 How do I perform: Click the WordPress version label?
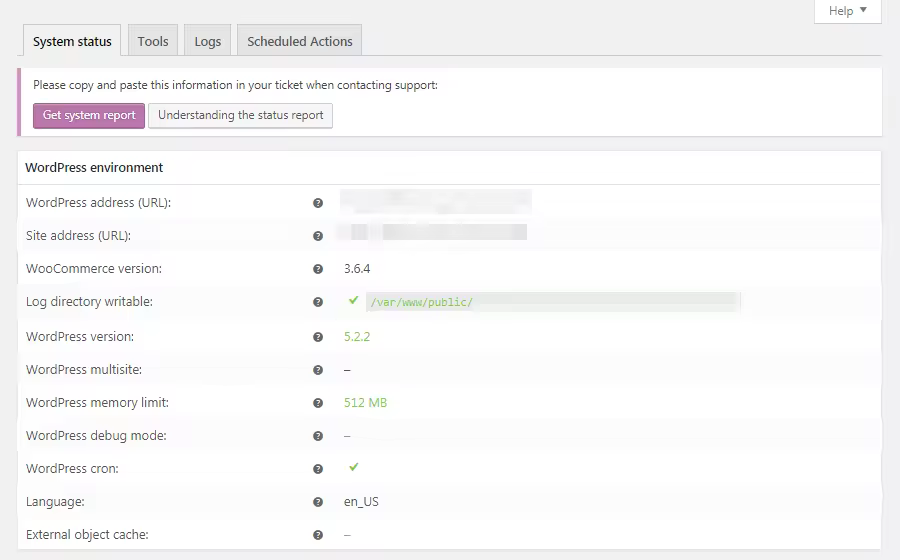click(x=80, y=337)
